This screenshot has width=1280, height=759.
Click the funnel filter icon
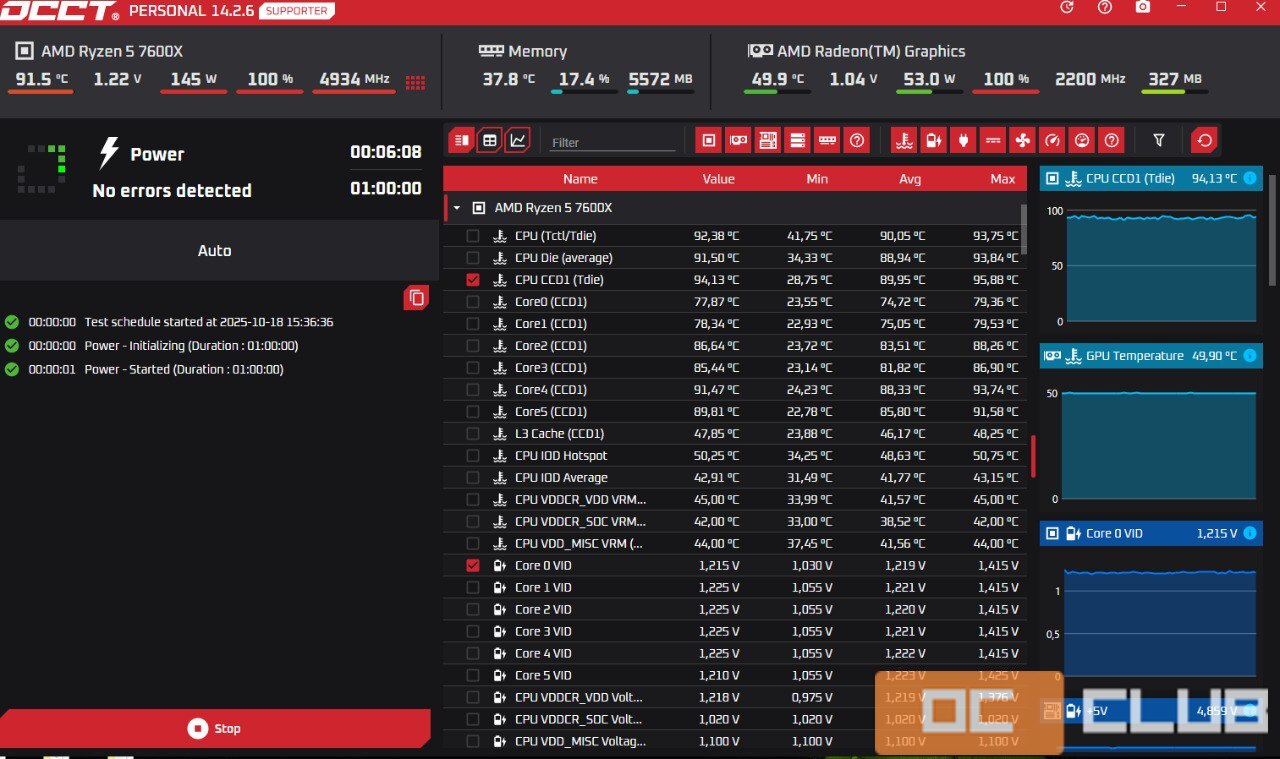click(1159, 141)
